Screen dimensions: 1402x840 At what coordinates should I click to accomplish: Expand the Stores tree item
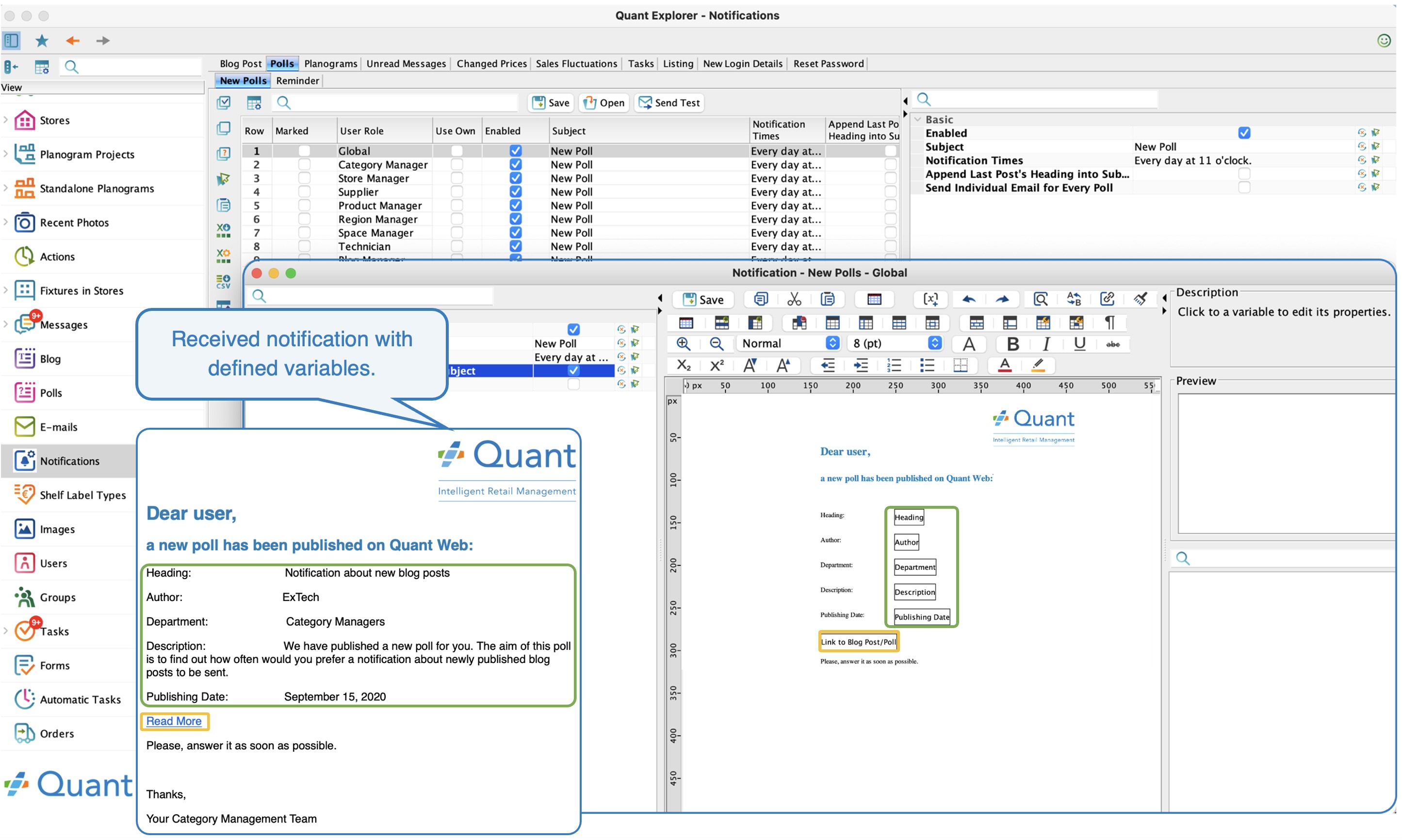[x=6, y=120]
